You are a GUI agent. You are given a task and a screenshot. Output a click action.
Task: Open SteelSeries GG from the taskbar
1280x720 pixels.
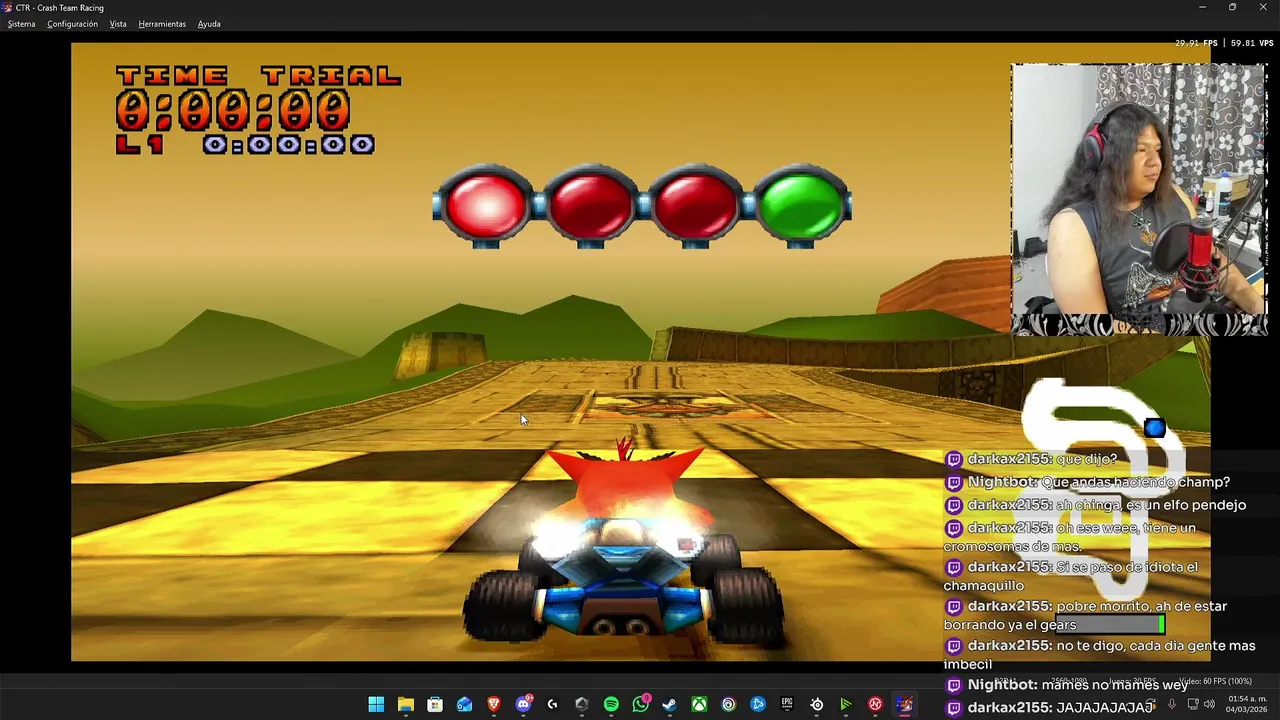pyautogui.click(x=817, y=705)
